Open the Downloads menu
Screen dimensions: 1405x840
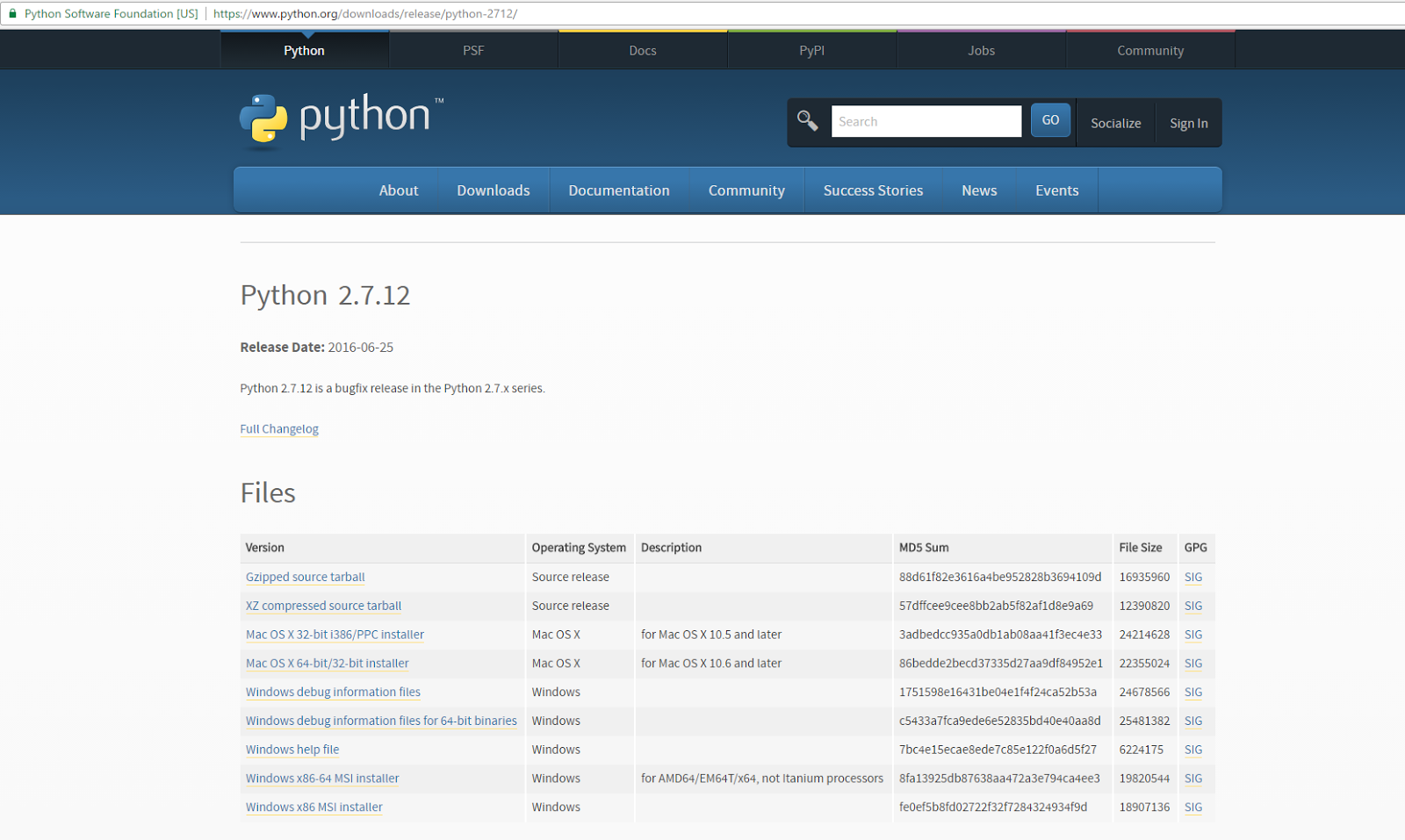(x=494, y=190)
